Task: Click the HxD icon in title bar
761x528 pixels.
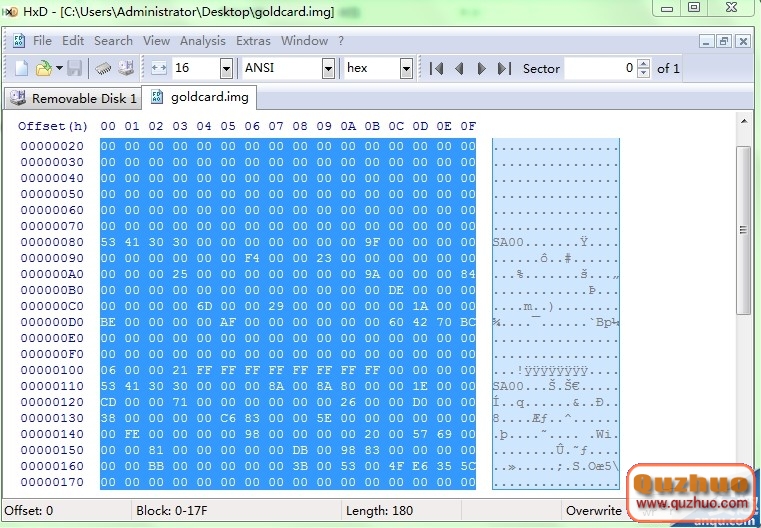Action: pos(10,11)
